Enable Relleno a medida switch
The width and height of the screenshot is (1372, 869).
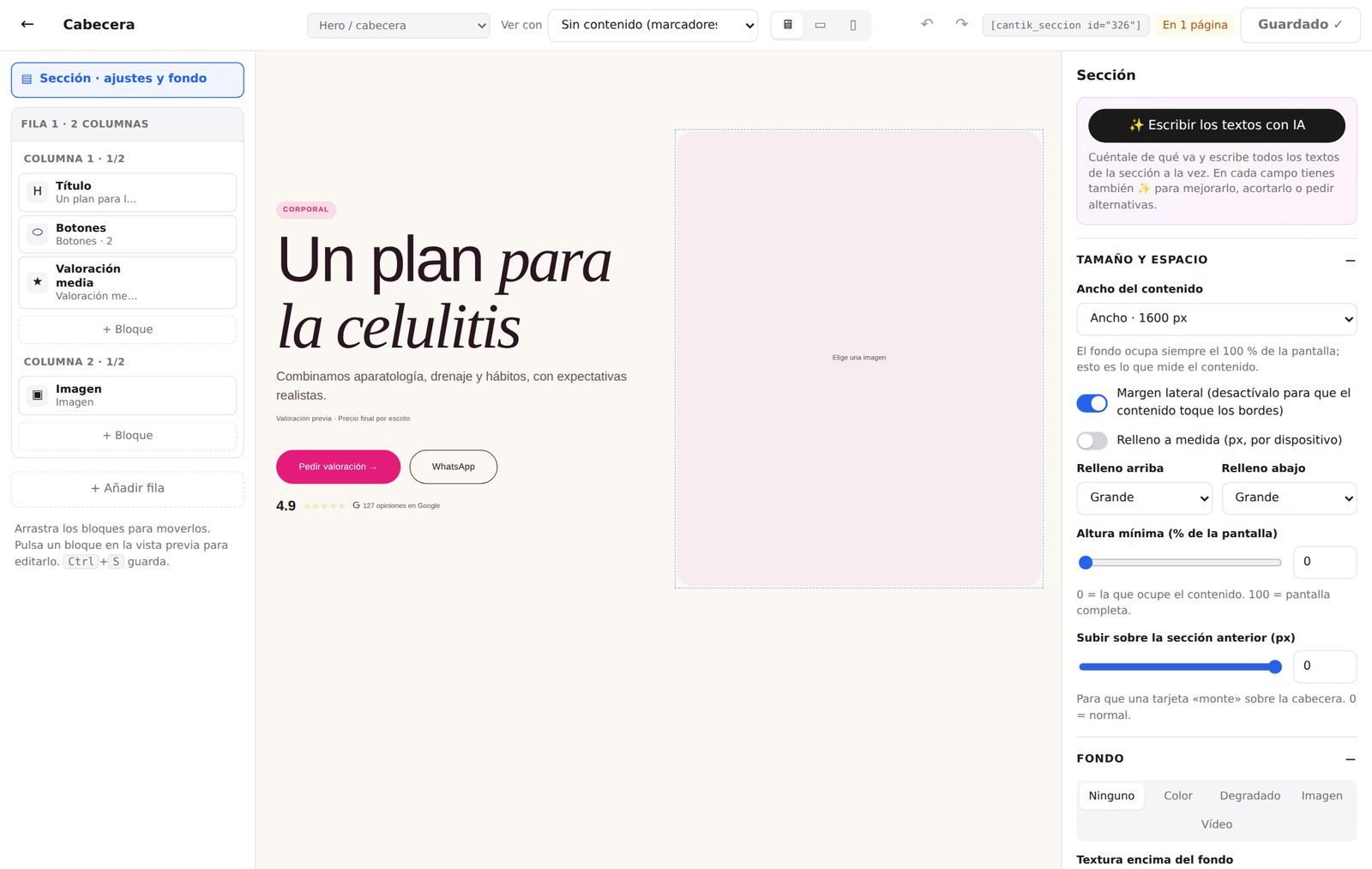1092,441
